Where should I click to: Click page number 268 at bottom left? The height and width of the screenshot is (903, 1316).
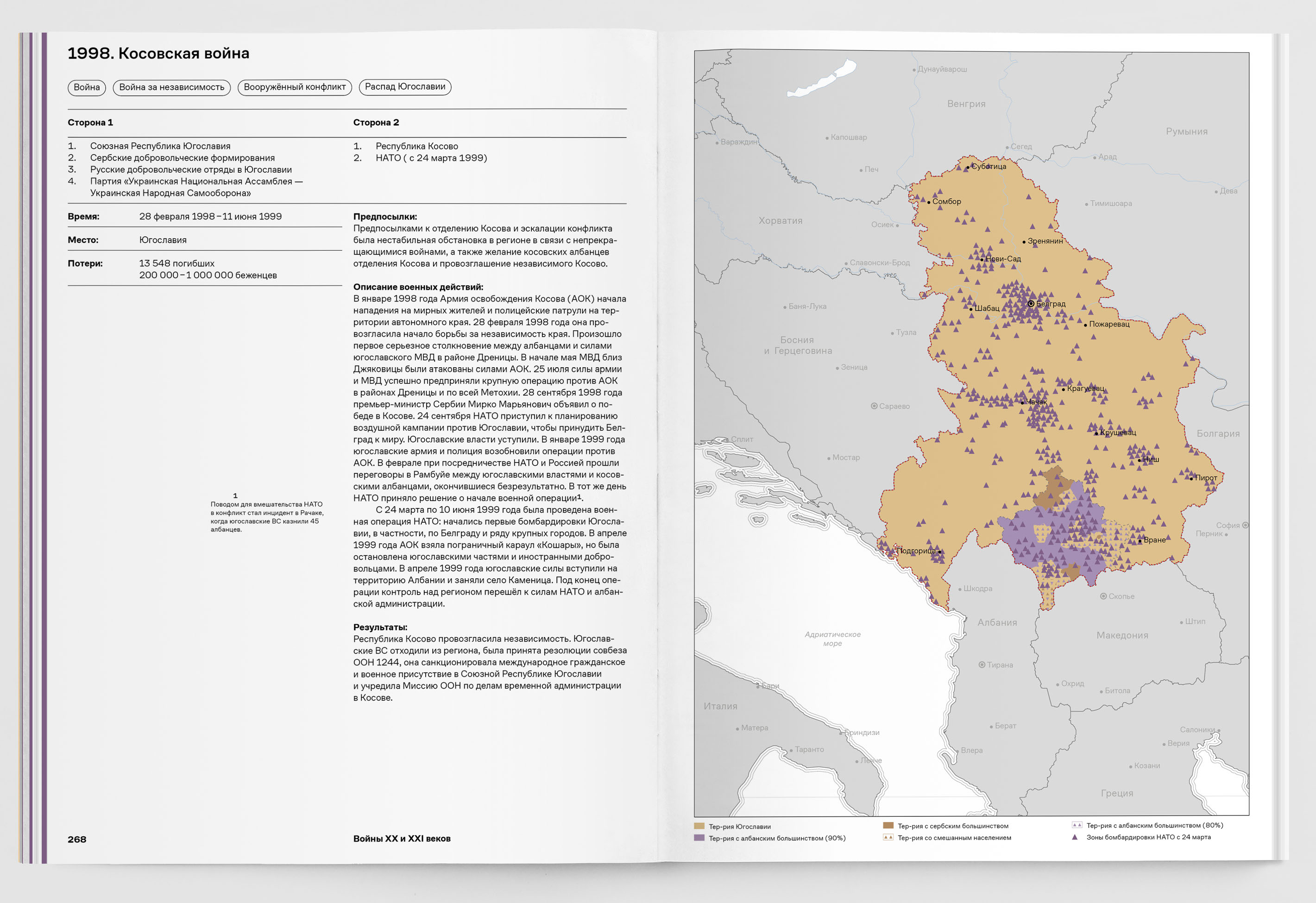click(77, 839)
